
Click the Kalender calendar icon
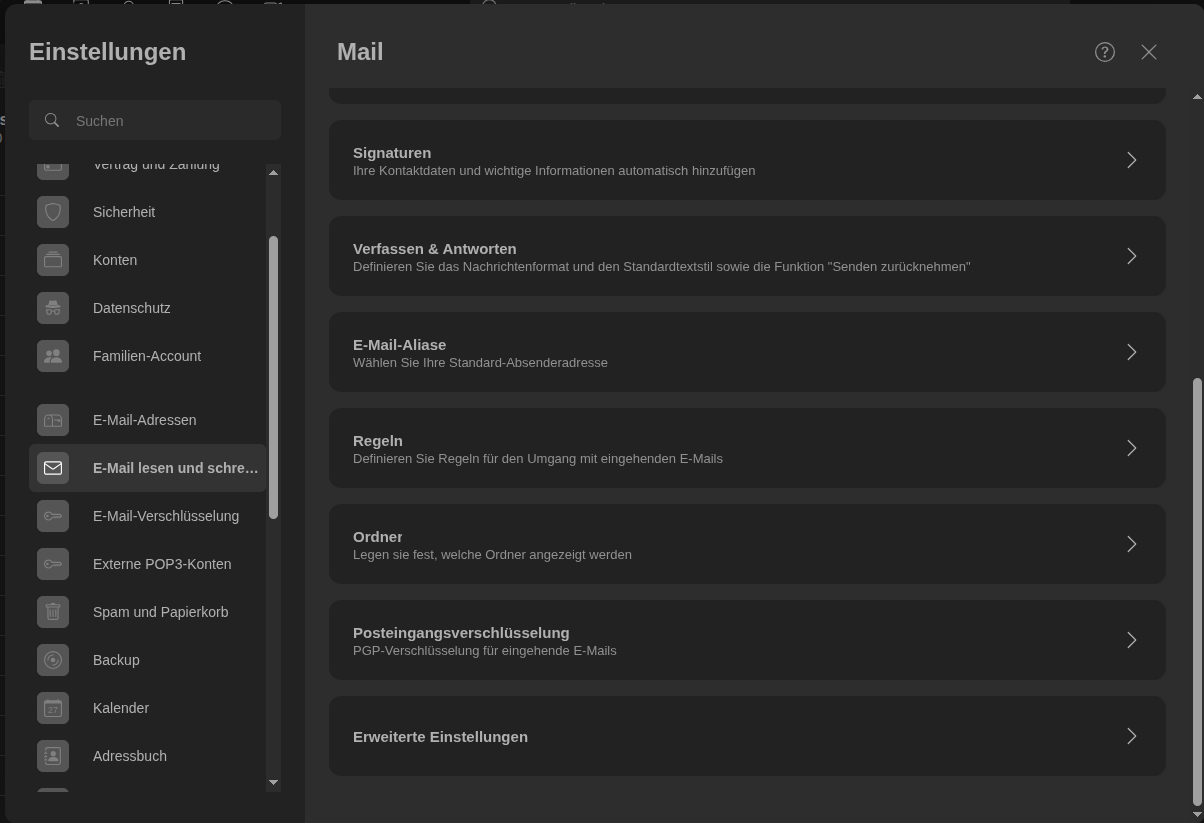click(x=53, y=708)
